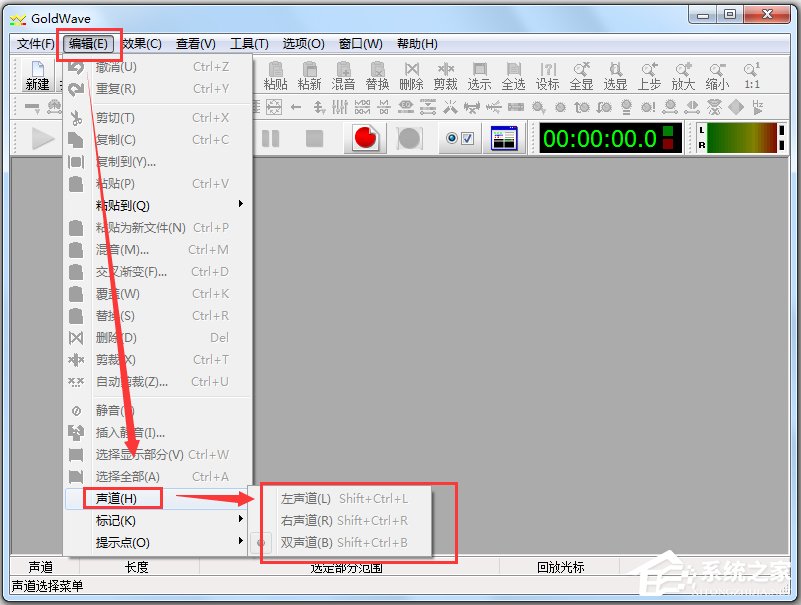The width and height of the screenshot is (801, 605).
Task: Click the 全选 select-all toolbar icon
Action: click(513, 75)
